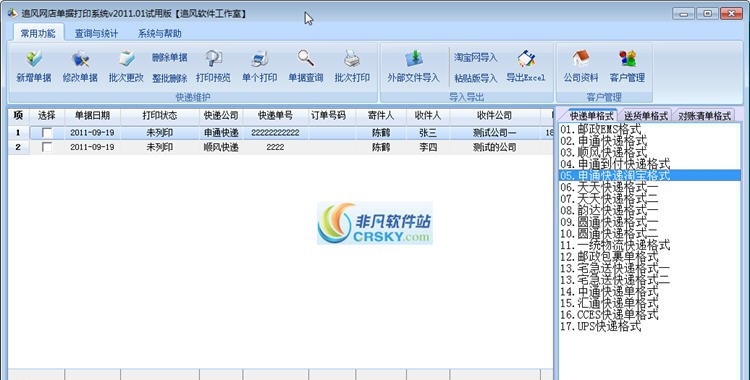Open the 系统与帮助 ribbon tab

pyautogui.click(x=160, y=34)
